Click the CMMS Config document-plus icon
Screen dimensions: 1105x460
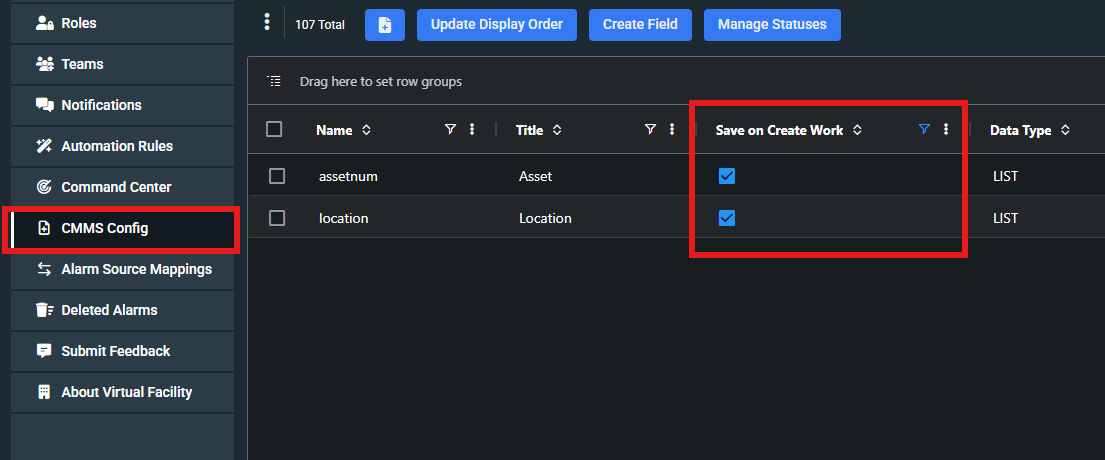click(x=44, y=228)
